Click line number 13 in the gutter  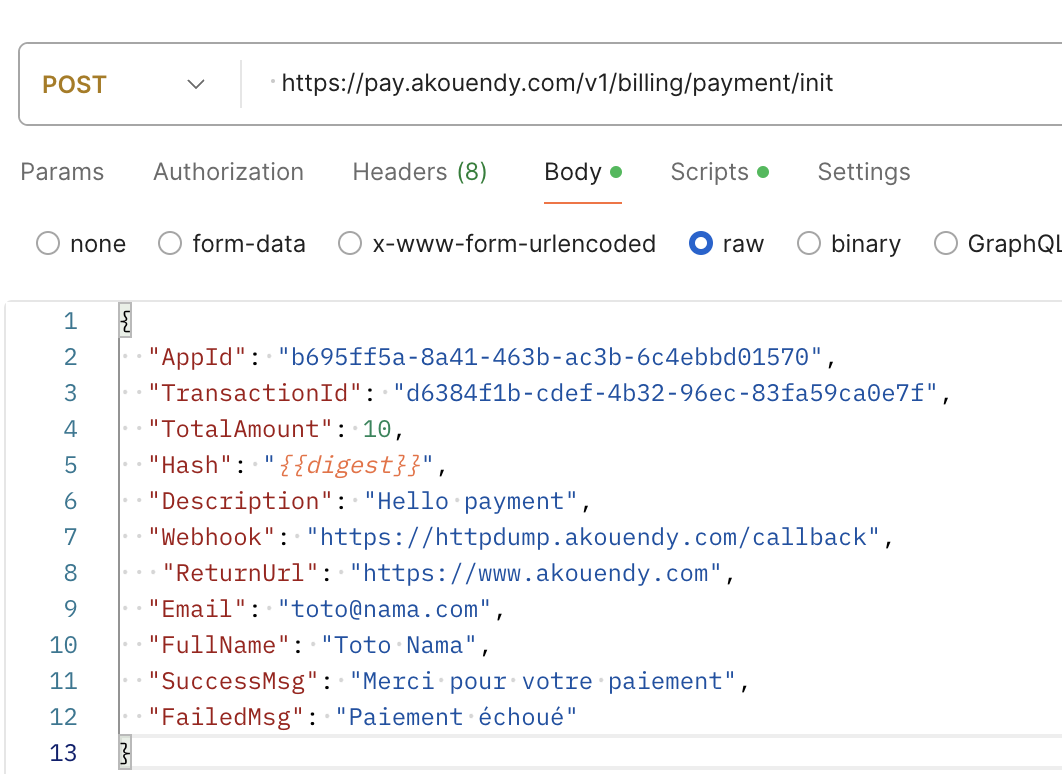click(63, 753)
